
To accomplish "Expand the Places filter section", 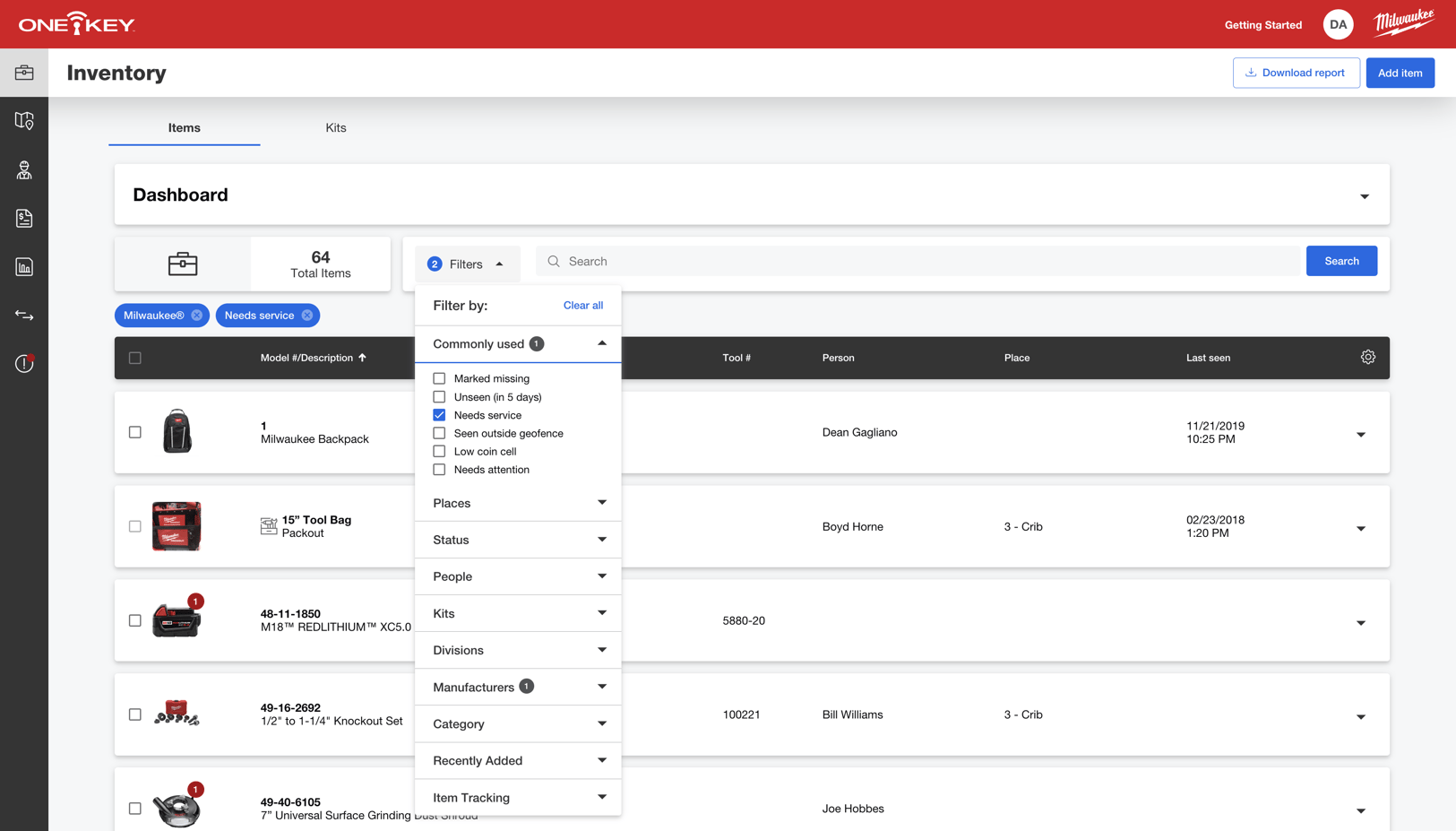I will (518, 503).
